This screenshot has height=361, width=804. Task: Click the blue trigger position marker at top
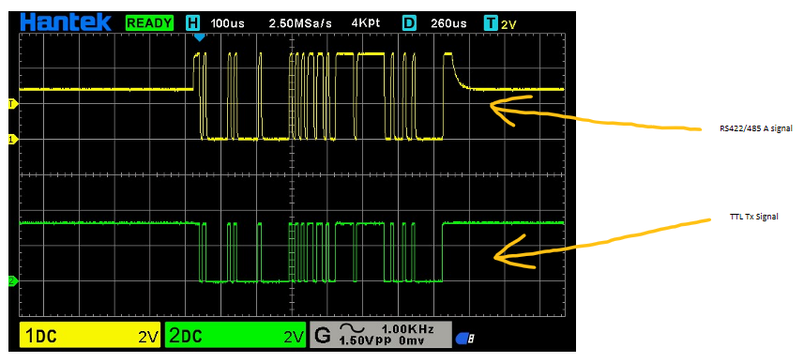point(199,37)
